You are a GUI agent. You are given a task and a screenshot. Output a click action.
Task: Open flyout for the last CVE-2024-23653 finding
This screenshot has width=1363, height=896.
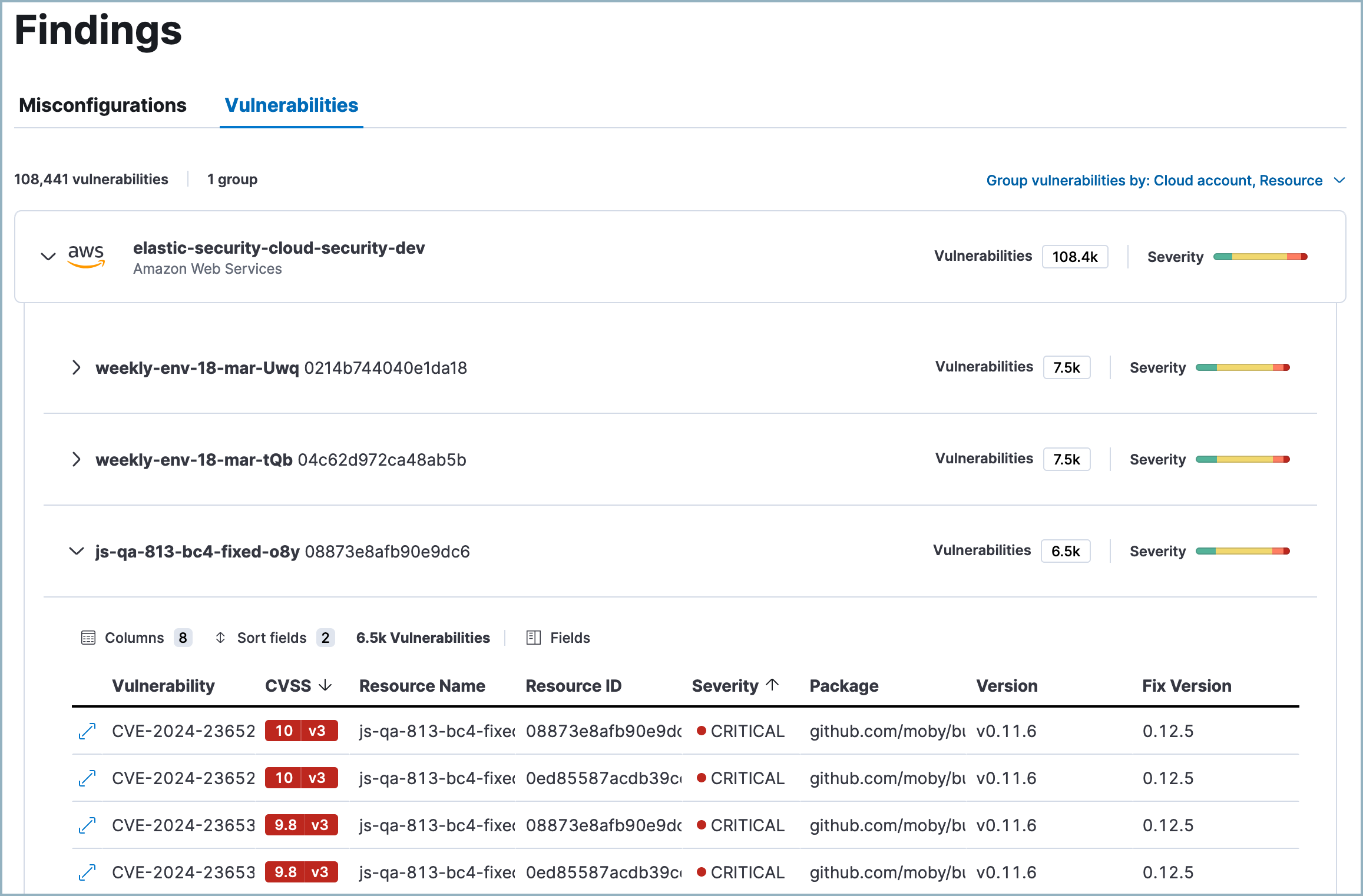[87, 872]
